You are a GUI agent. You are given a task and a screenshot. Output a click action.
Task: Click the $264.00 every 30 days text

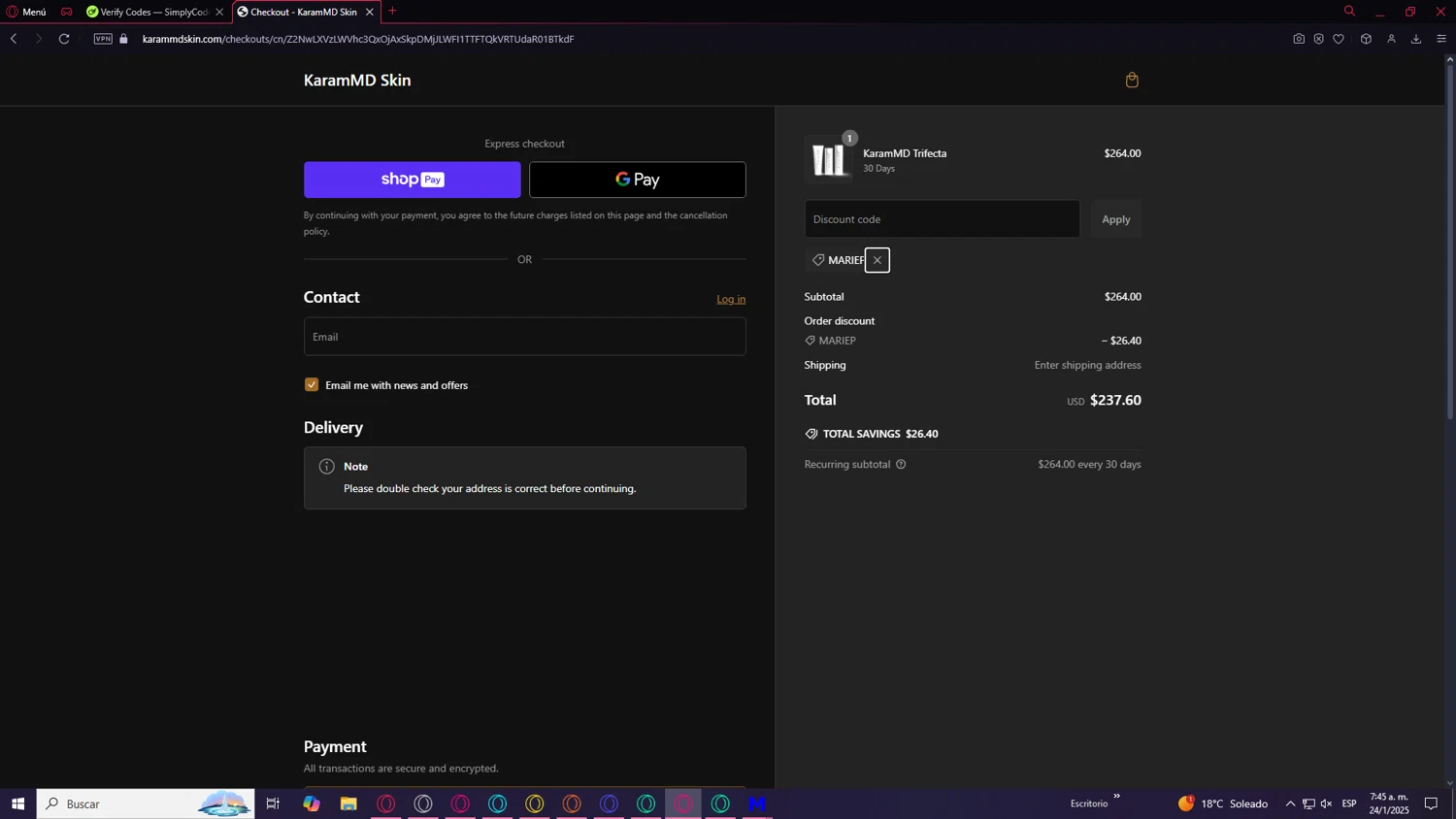[x=1089, y=465]
